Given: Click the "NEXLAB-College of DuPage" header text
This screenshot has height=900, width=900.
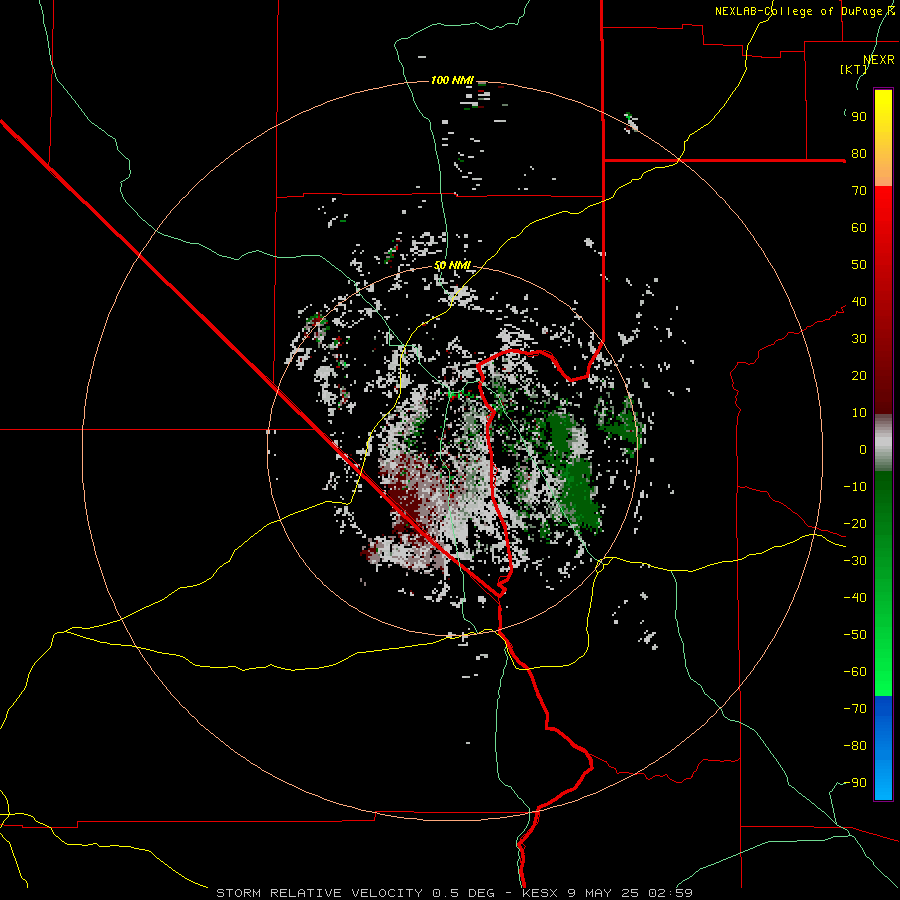Looking at the screenshot, I should (800, 11).
